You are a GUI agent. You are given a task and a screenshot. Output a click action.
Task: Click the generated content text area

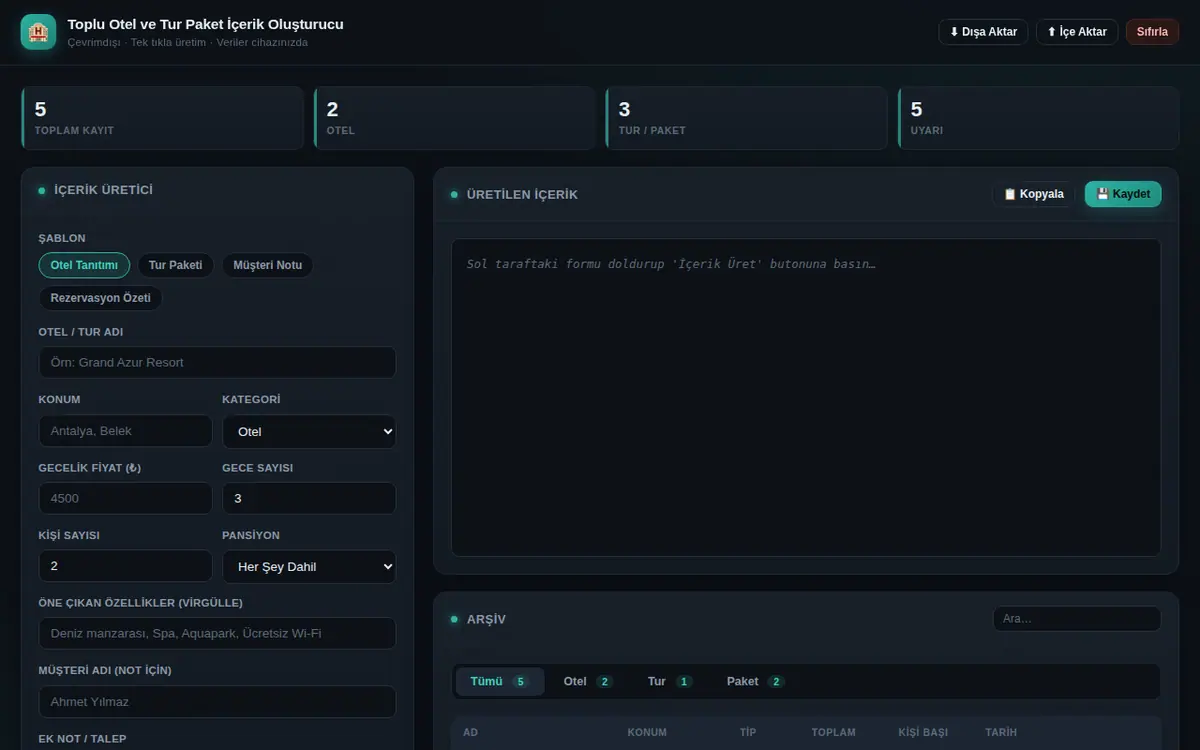click(806, 397)
